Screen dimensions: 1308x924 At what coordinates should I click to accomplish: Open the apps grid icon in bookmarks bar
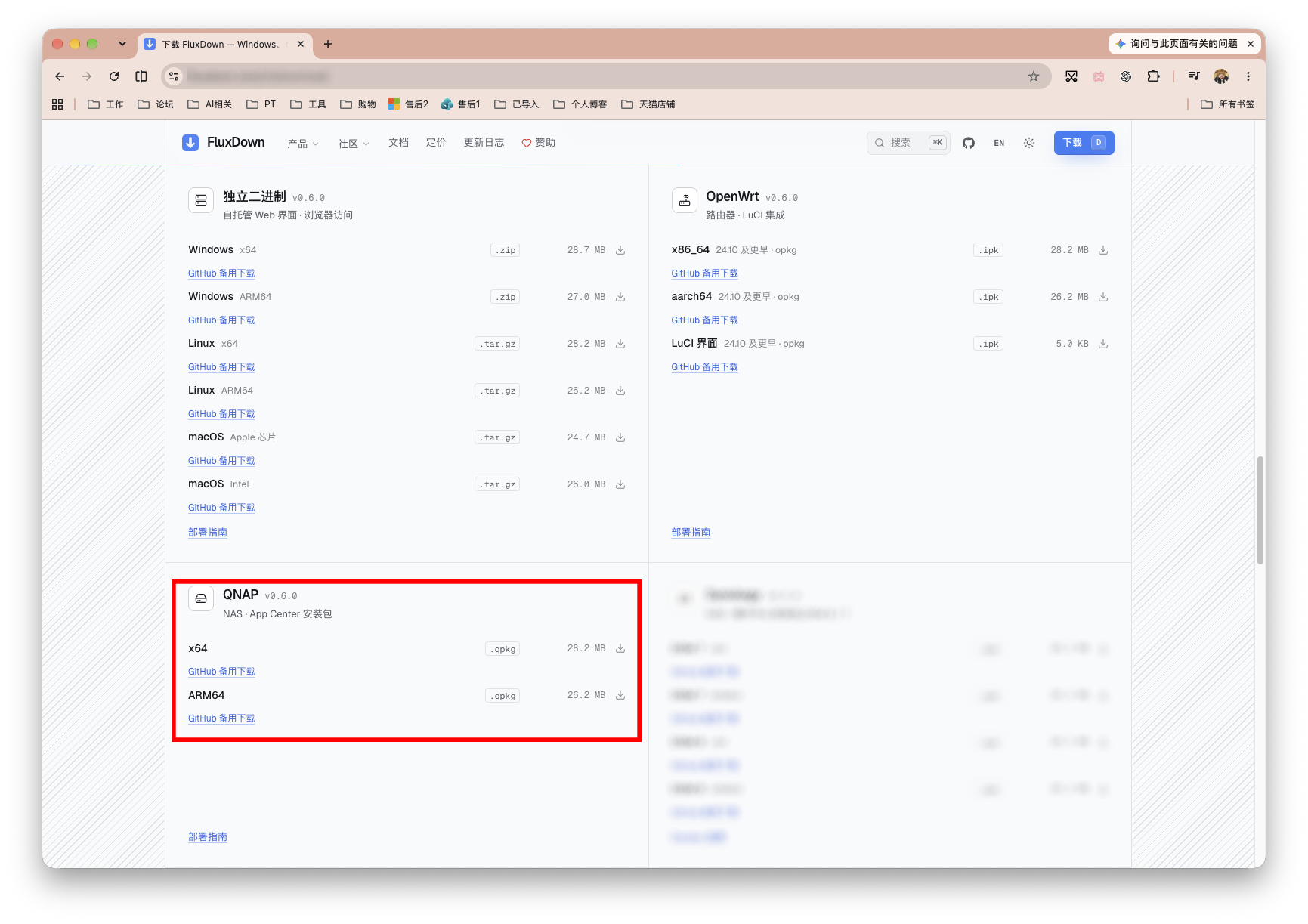[57, 104]
